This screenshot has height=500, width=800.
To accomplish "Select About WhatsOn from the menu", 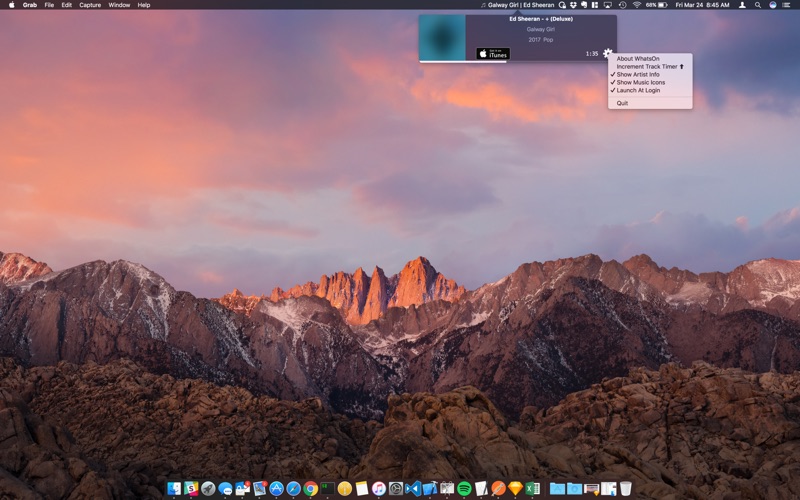I will 638,59.
